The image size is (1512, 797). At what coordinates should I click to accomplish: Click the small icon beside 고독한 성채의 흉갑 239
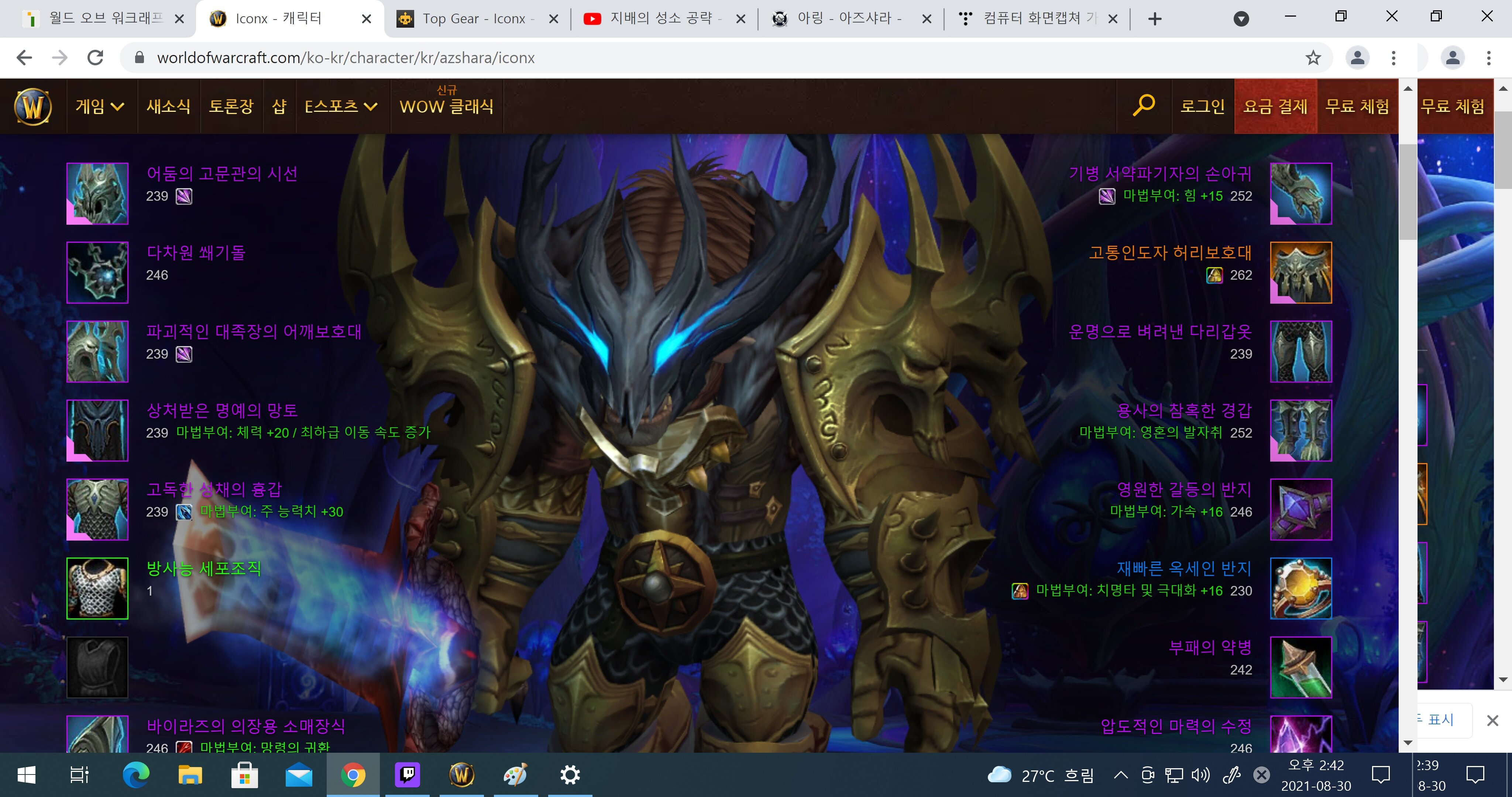coord(184,512)
